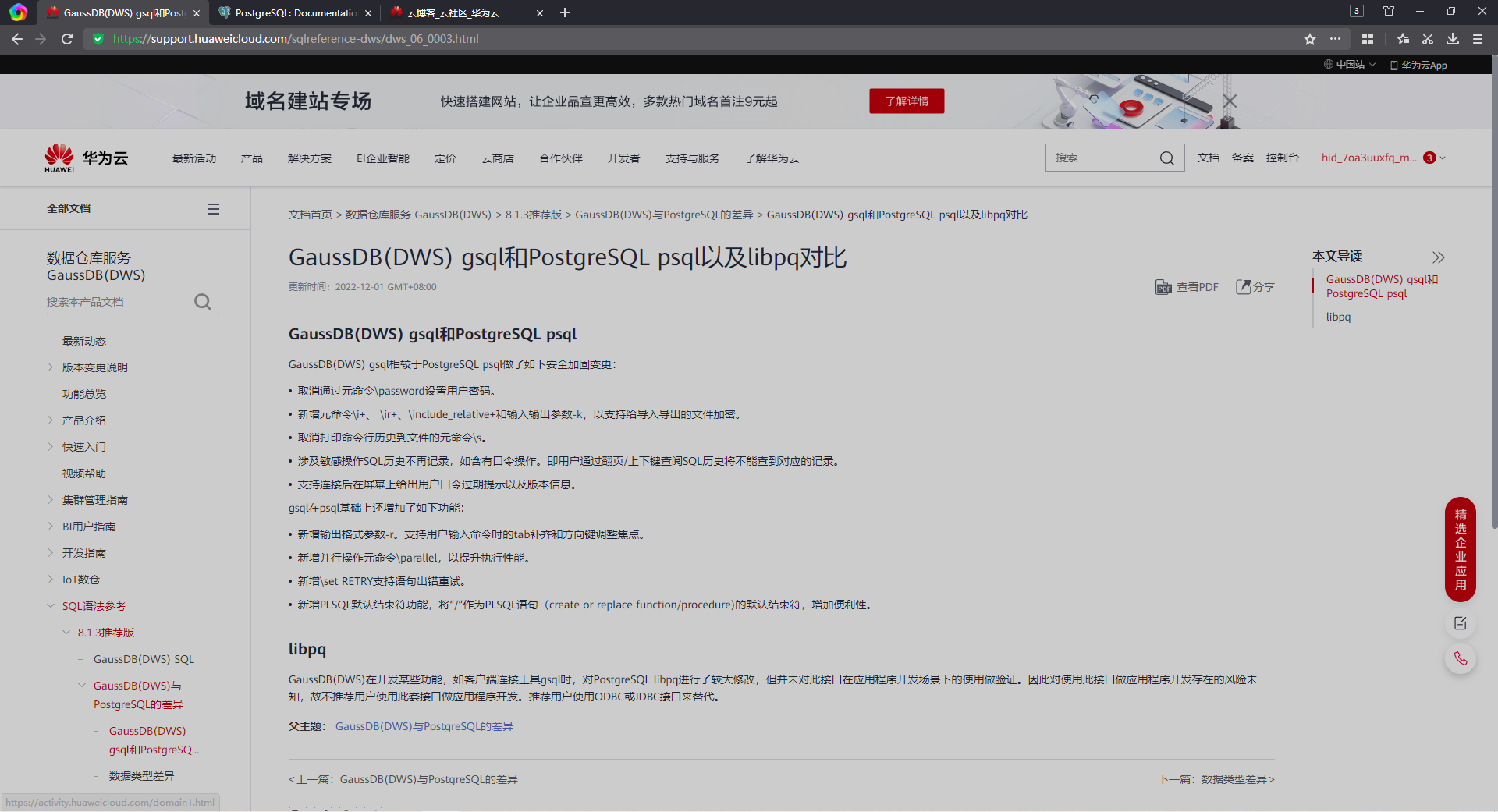This screenshot has width=1498, height=812.
Task: Expand the 集群管理指南 tree node
Action: tap(51, 500)
